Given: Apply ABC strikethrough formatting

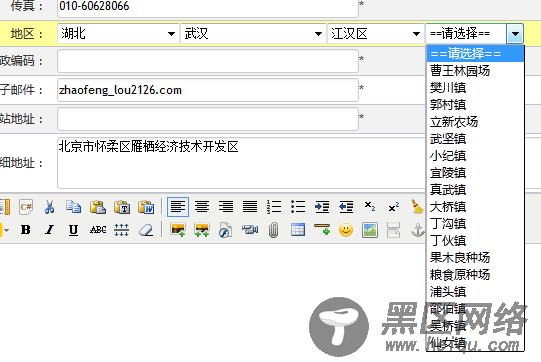Looking at the screenshot, I should point(98,230).
